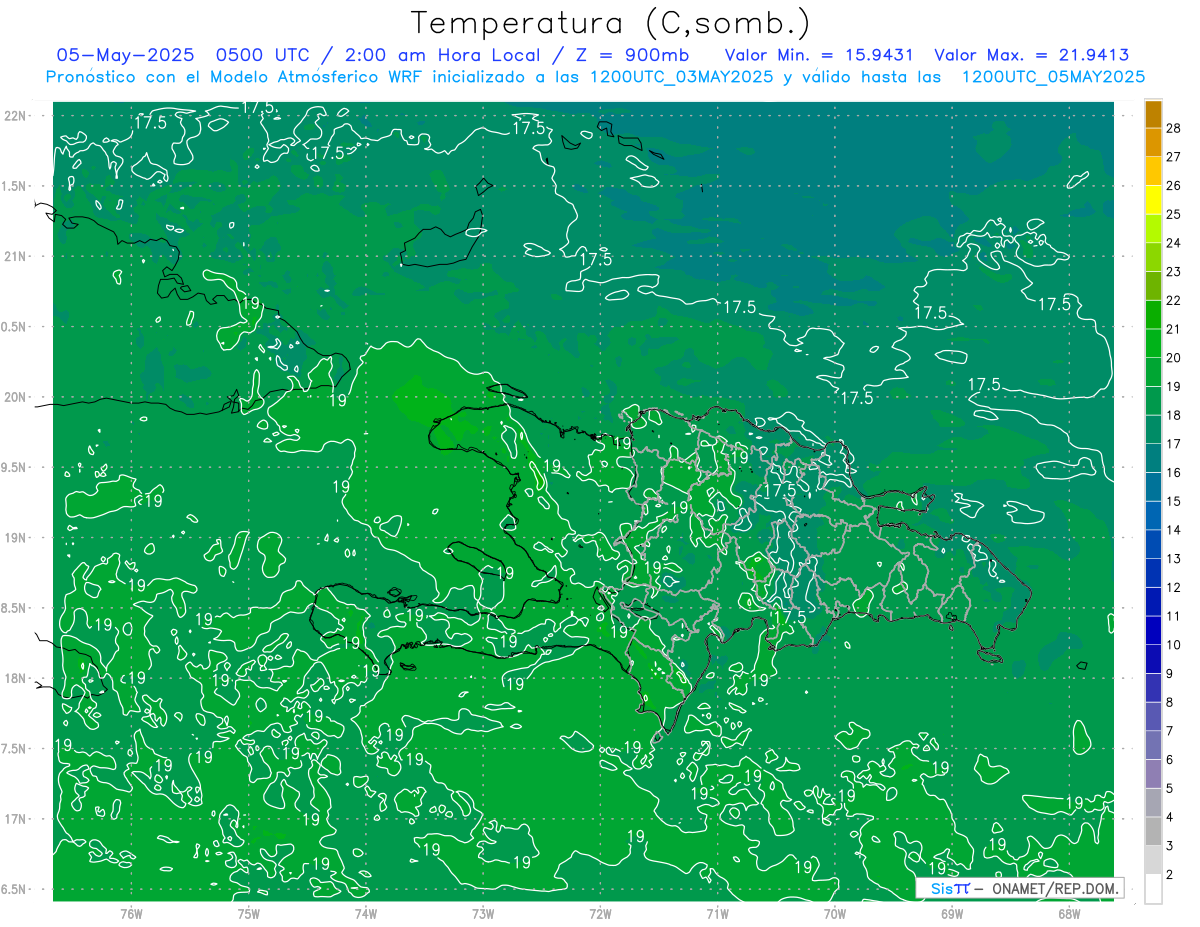Click the 16 value on the color scale
Screen dimensions: 1200x927
pyautogui.click(x=1174, y=472)
